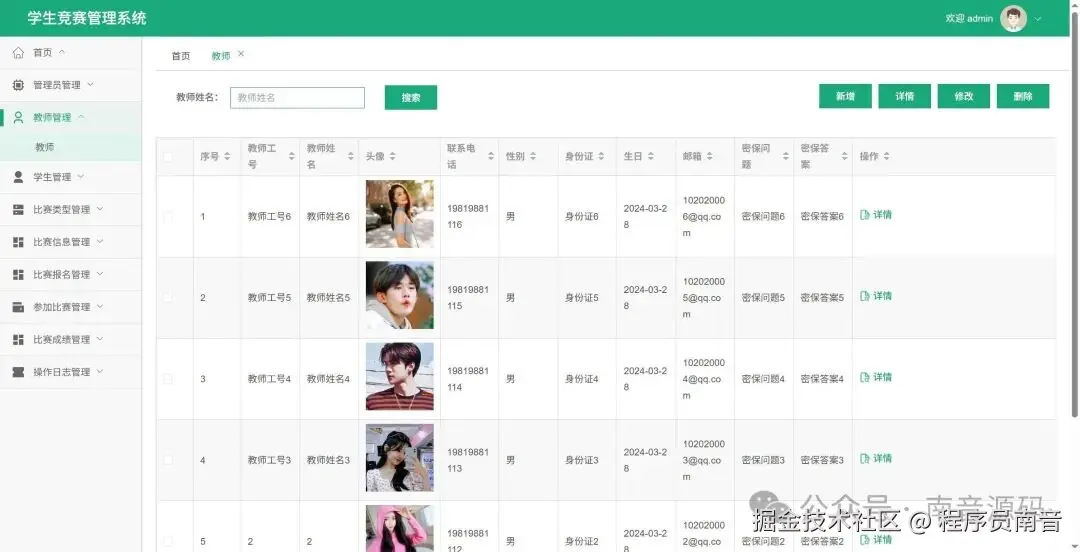
Task: Click the 比赛成绩管理 grid icon
Action: [x=19, y=339]
